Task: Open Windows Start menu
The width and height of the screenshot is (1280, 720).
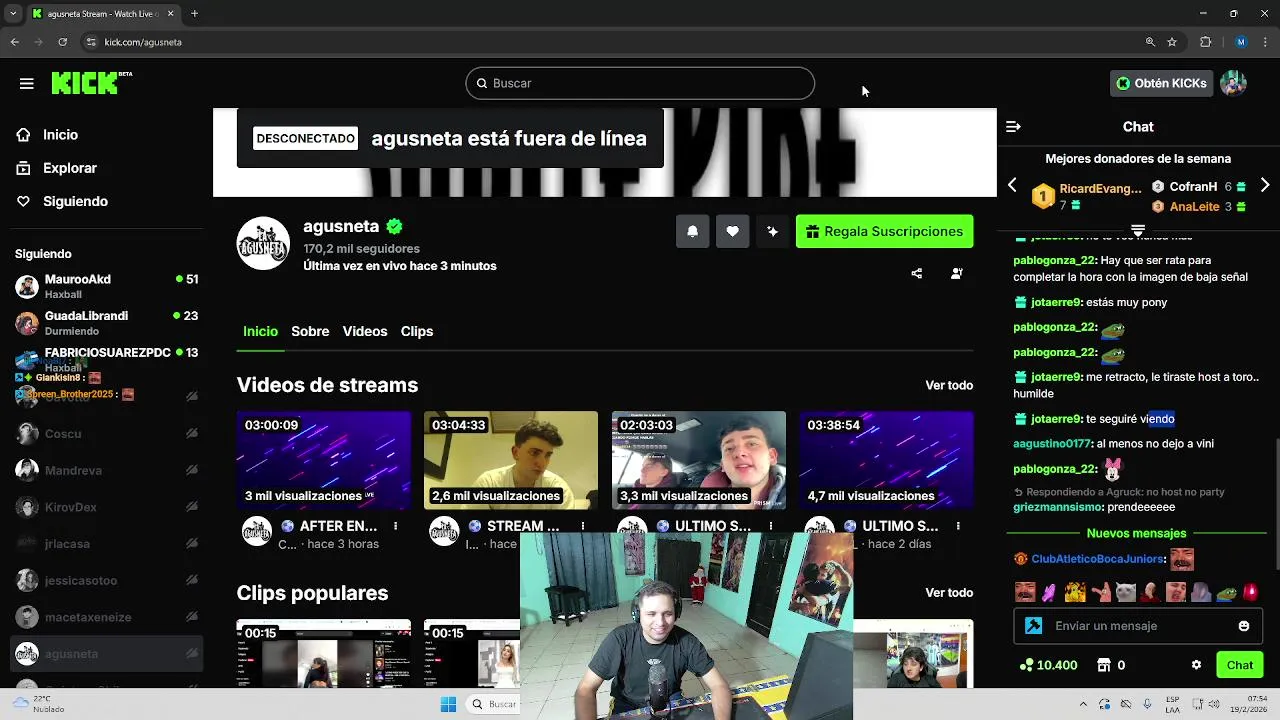Action: (x=448, y=704)
